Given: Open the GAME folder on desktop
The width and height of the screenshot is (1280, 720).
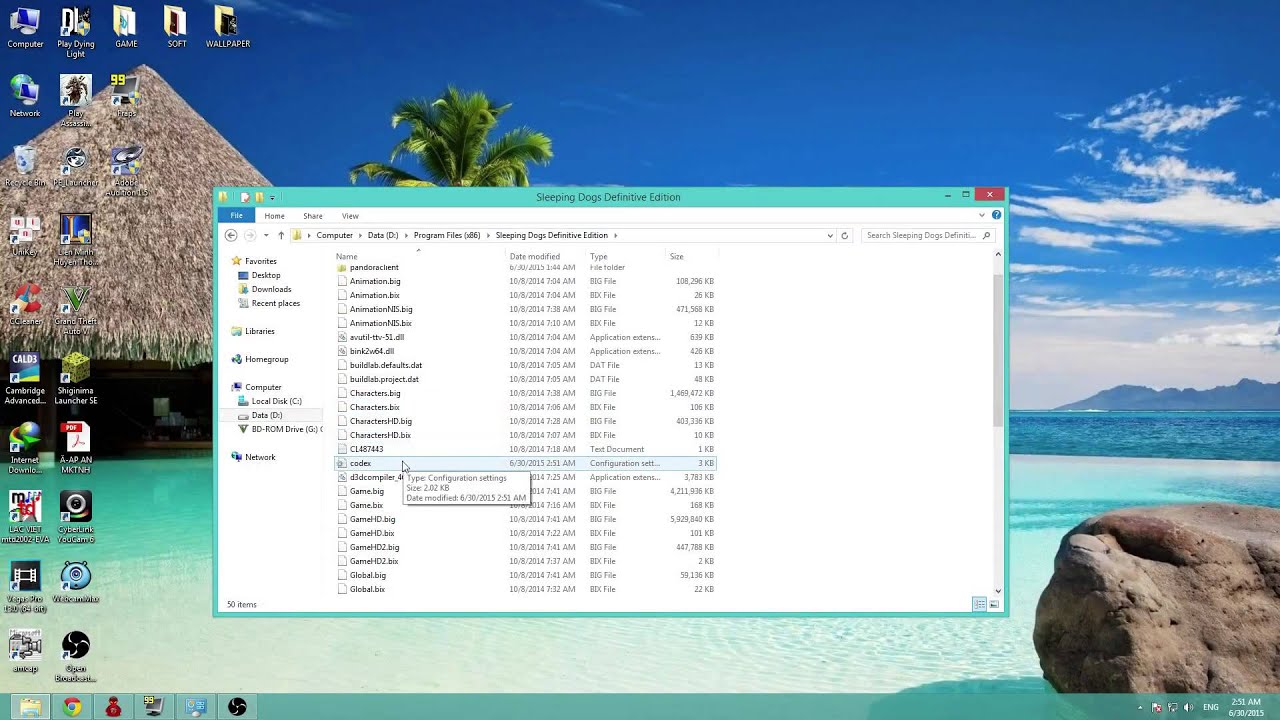Looking at the screenshot, I should click(x=126, y=28).
